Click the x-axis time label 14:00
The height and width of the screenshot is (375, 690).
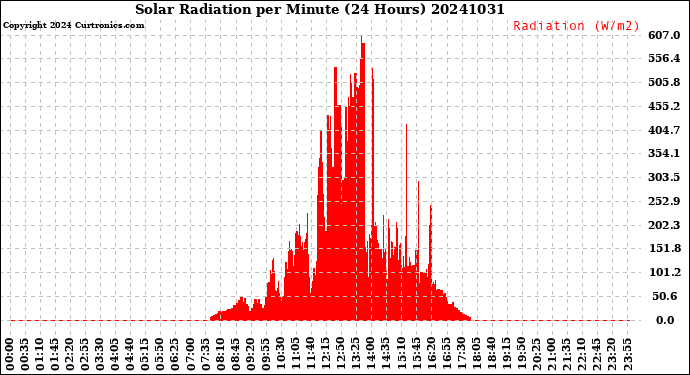coord(371,355)
